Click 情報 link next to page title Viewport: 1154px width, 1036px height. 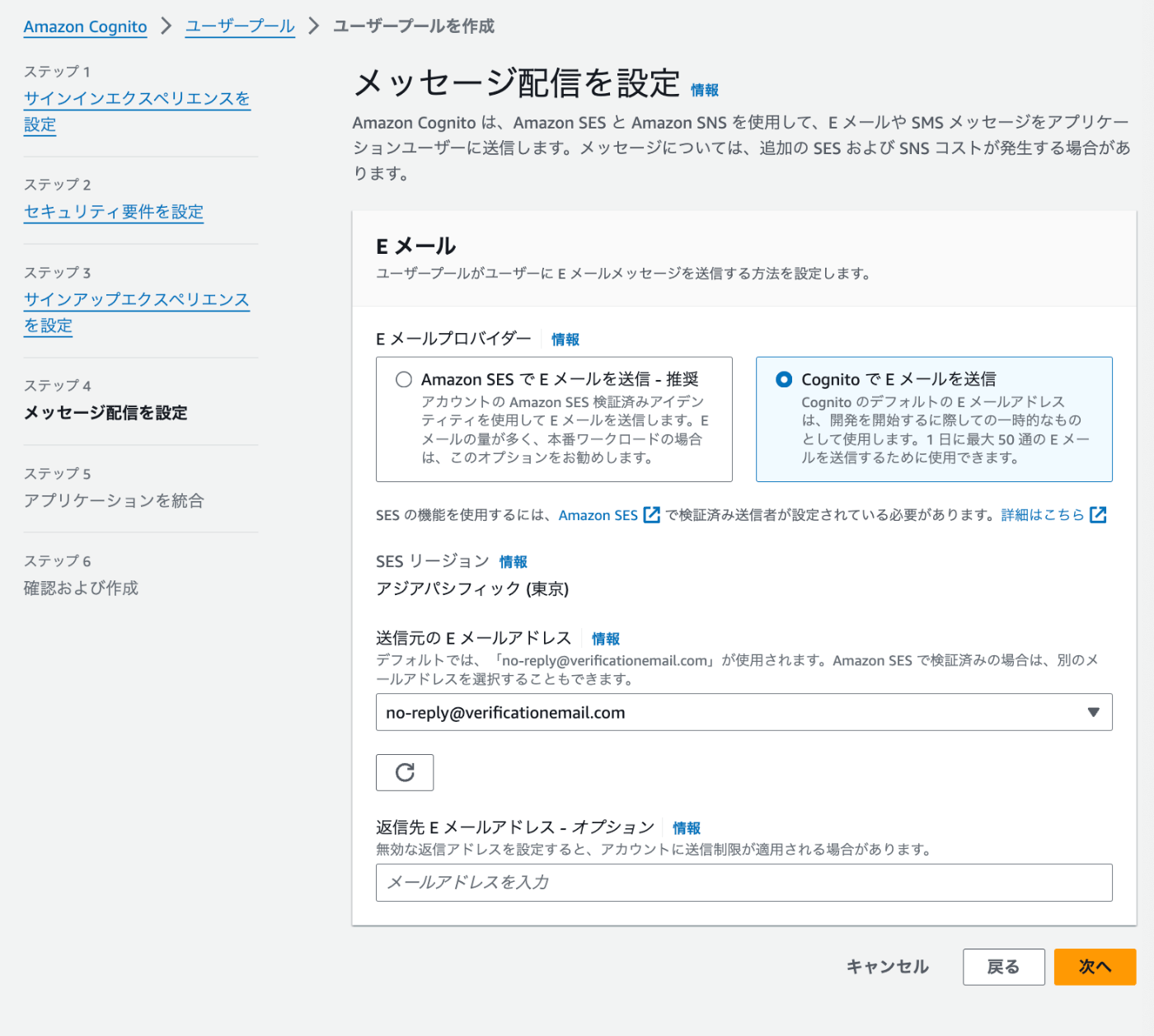pos(705,90)
